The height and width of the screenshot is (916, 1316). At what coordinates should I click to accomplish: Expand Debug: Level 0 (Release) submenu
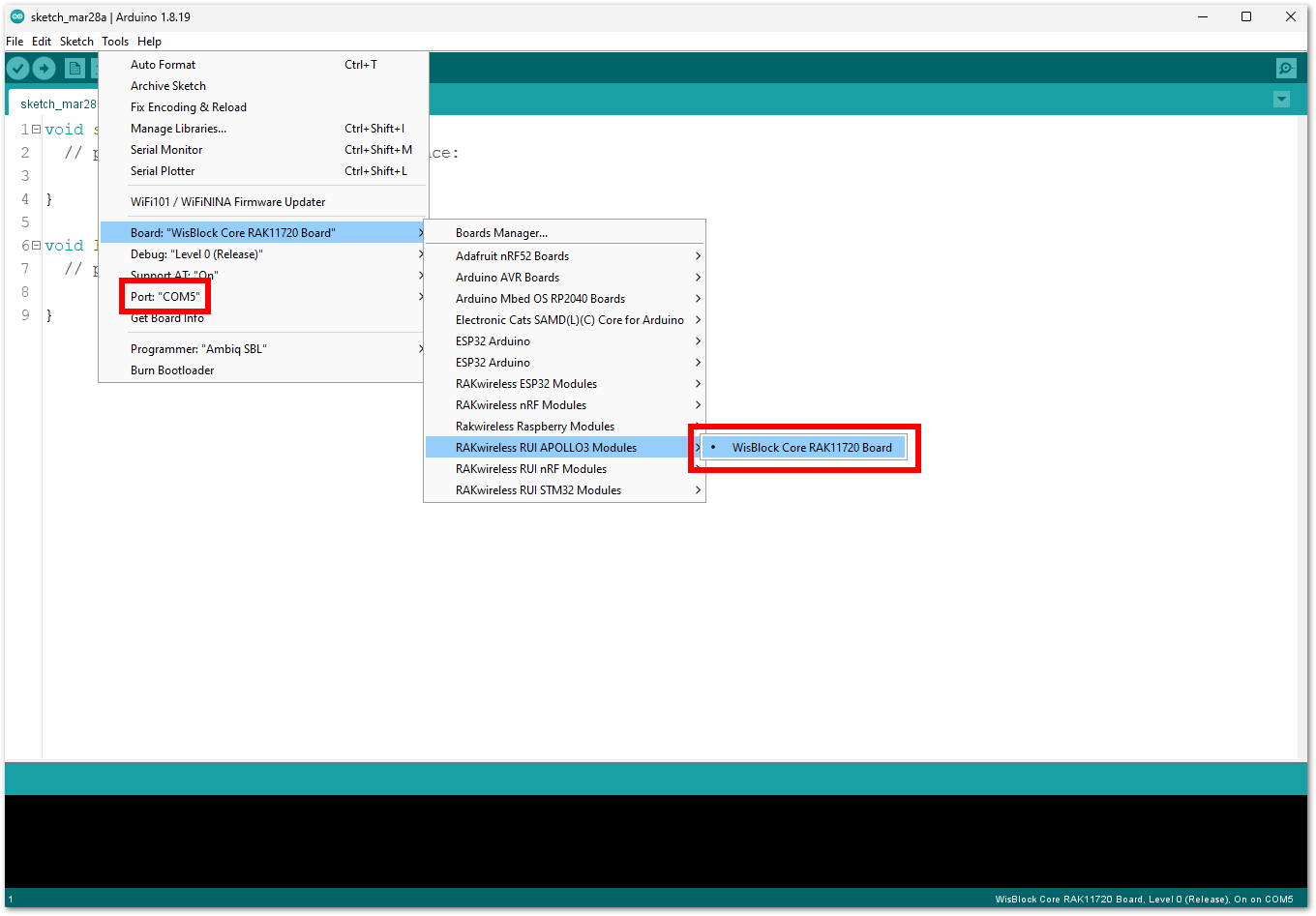click(263, 254)
